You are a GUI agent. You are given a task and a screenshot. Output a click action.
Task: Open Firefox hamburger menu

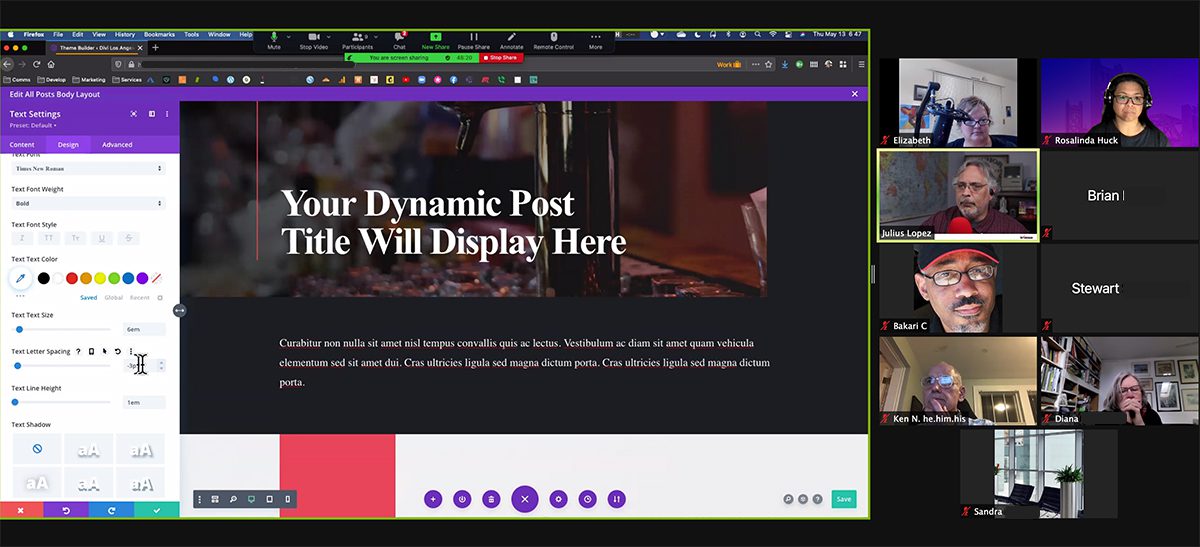pos(860,64)
